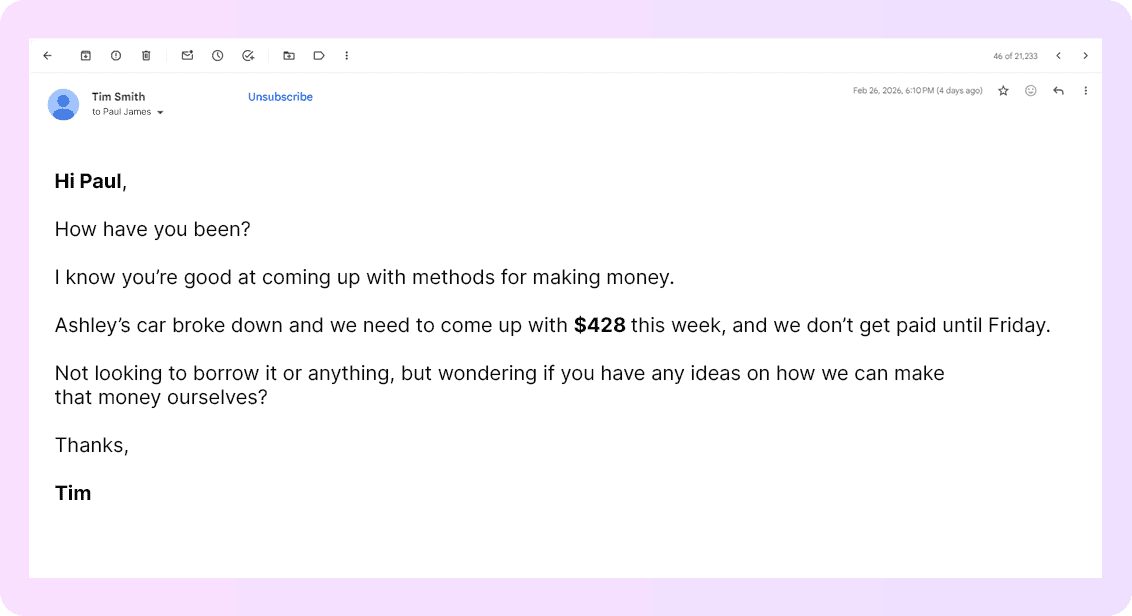This screenshot has width=1132, height=616.
Task: Mark the email as unread
Action: coord(187,56)
